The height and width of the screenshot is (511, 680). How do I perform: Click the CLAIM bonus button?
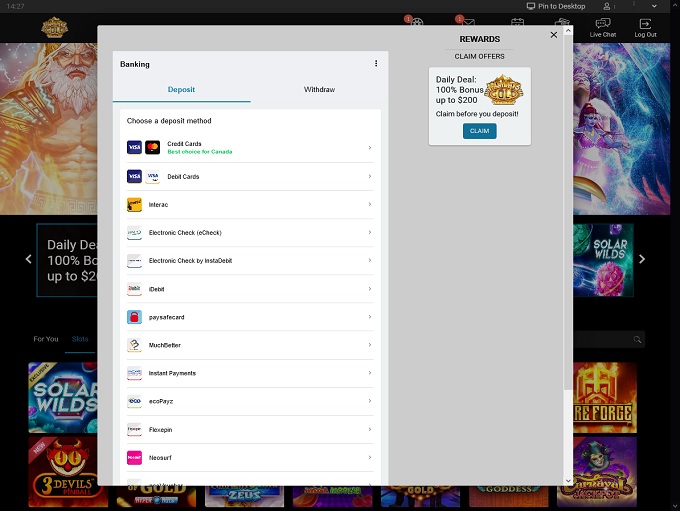[x=479, y=131]
